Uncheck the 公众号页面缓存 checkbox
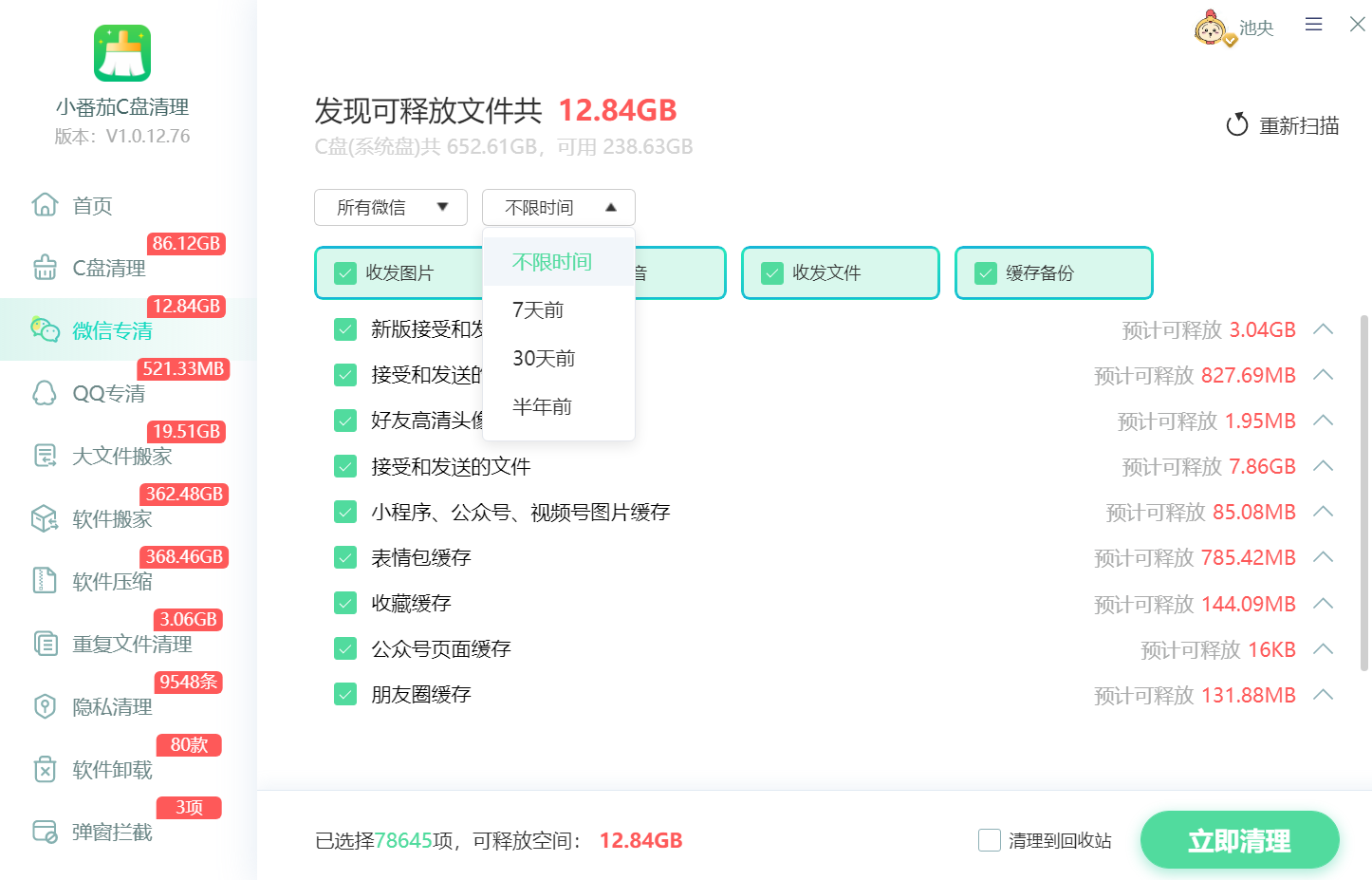1372x880 pixels. click(x=345, y=648)
